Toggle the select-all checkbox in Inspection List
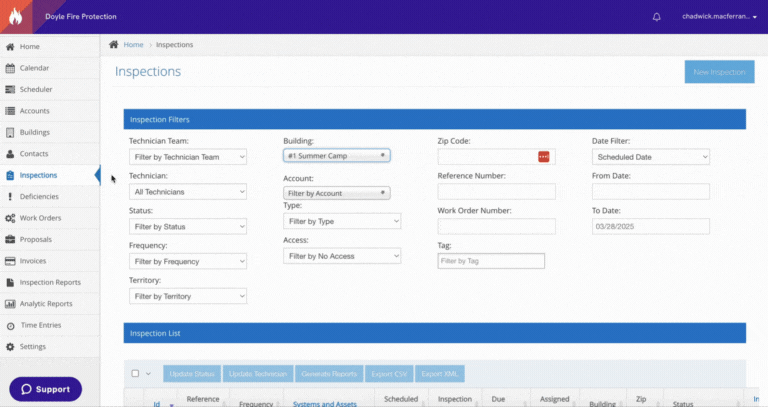This screenshot has height=407, width=768. pos(135,374)
